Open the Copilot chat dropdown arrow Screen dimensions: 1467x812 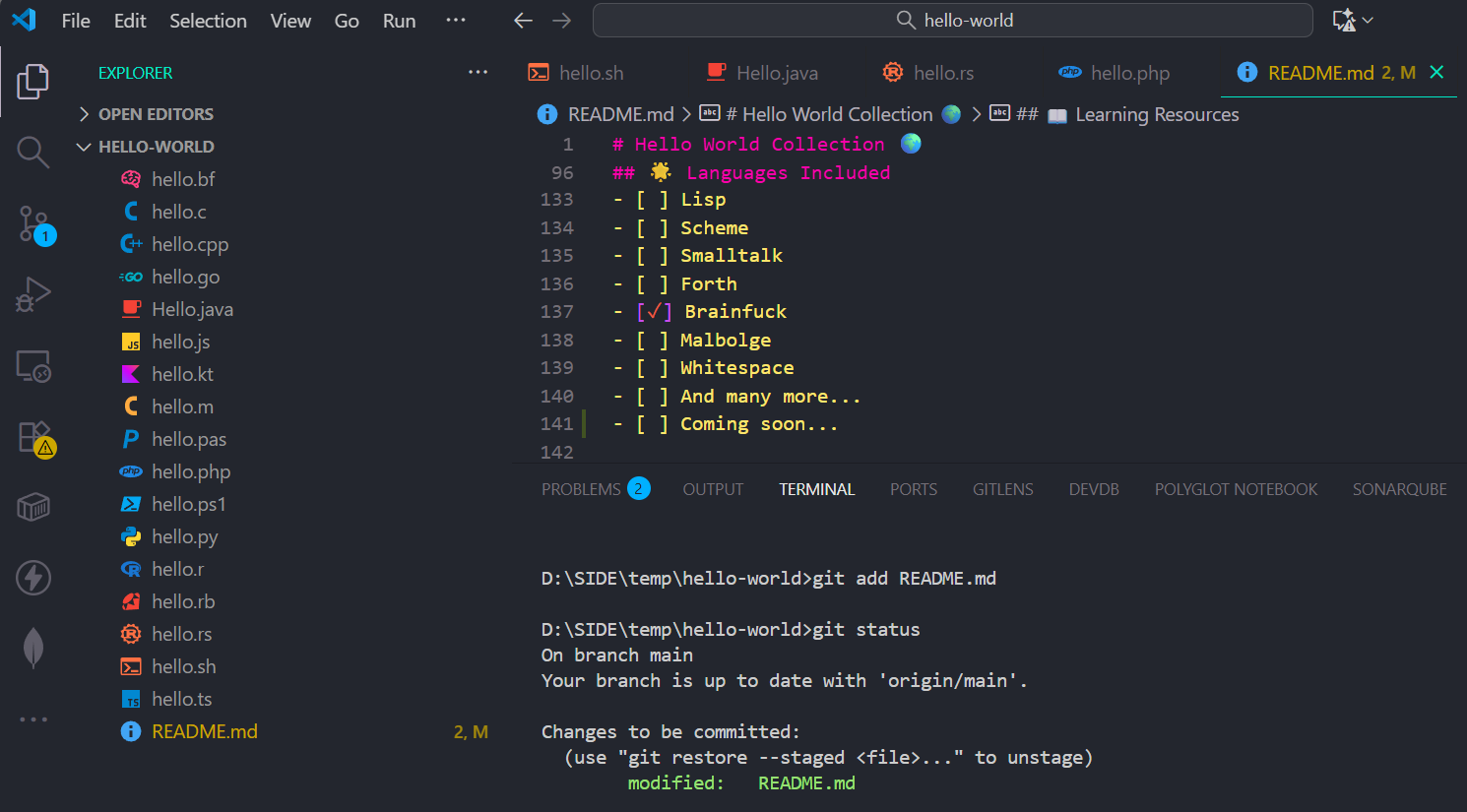1368,21
